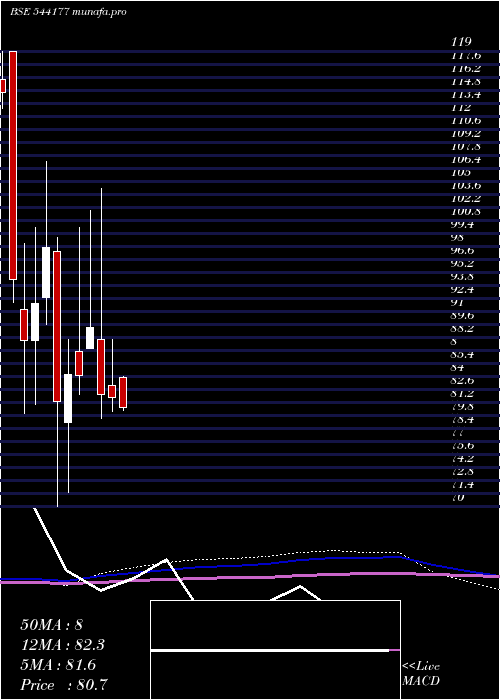Click the 109.2 price level label
Viewport: 500px width, 700px height.
point(466,133)
